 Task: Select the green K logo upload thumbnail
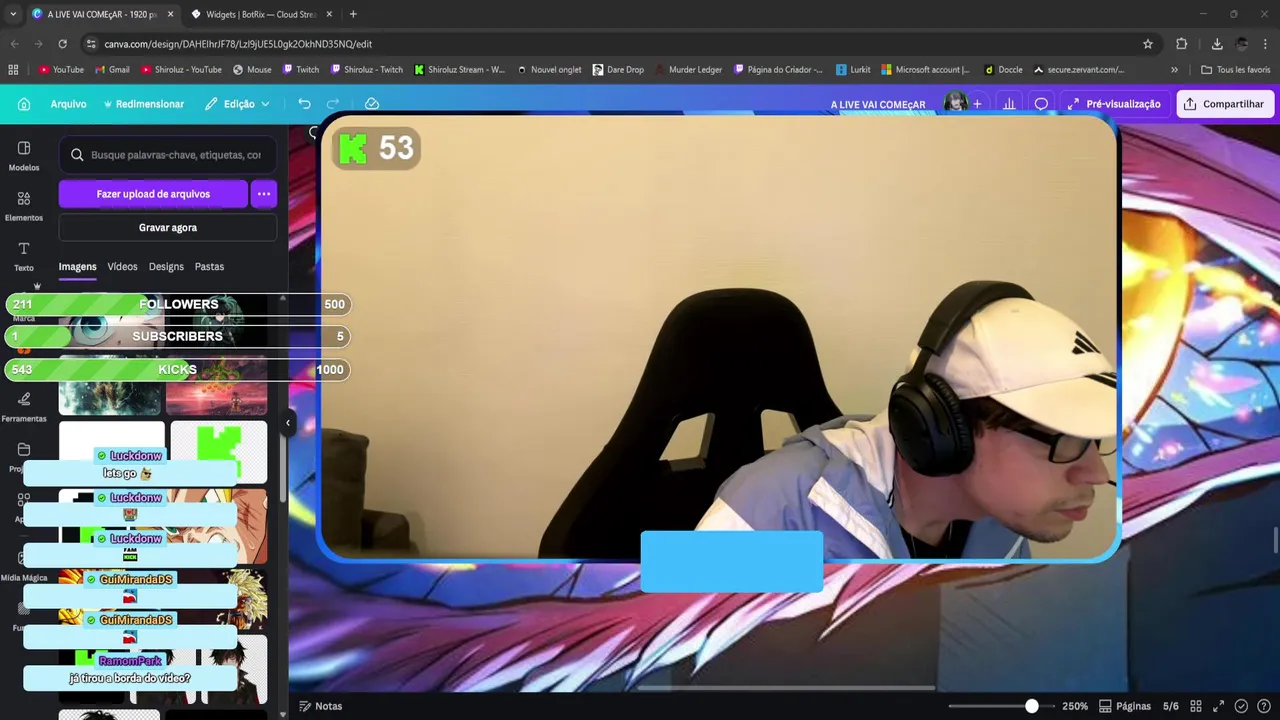pyautogui.click(x=219, y=450)
